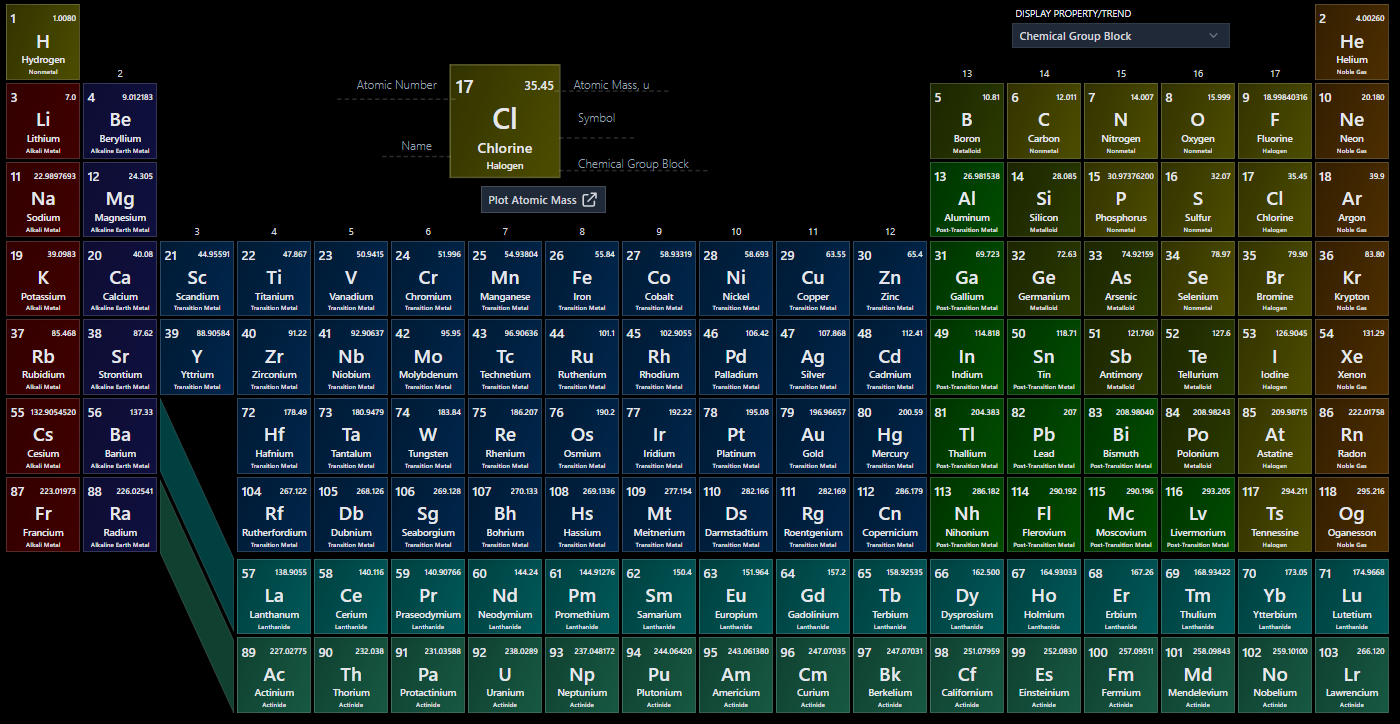The width and height of the screenshot is (1400, 724).
Task: Select the Xenon tile
Action: click(x=1352, y=357)
